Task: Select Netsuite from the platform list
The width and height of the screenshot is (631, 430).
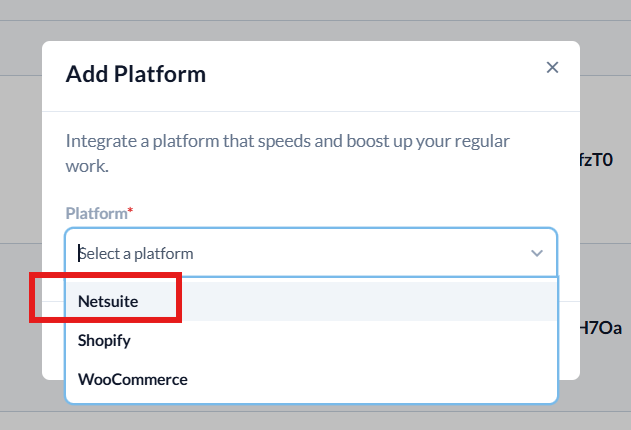Action: [x=311, y=301]
